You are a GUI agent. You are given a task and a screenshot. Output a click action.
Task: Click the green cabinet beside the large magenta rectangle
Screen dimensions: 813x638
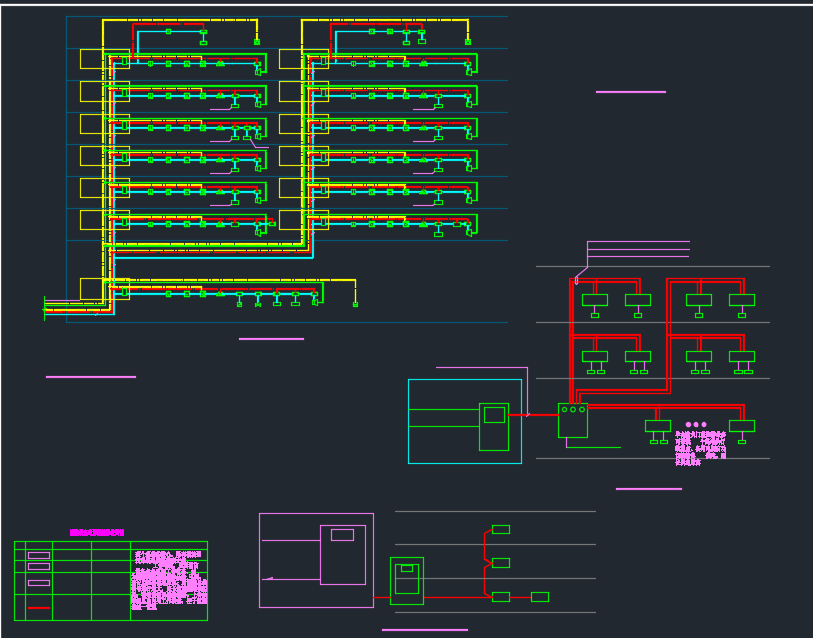point(407,581)
